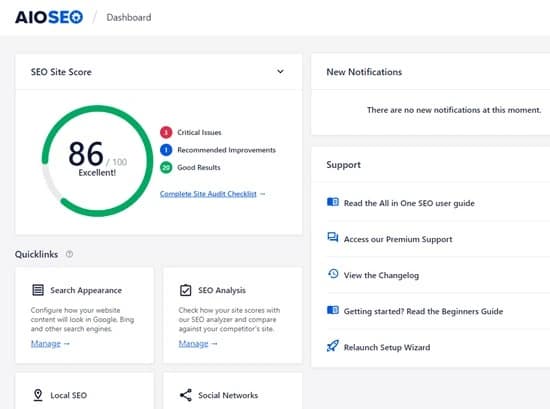Click the SEO Site Score heading
Screen dimensions: 550x409
[x=61, y=72]
